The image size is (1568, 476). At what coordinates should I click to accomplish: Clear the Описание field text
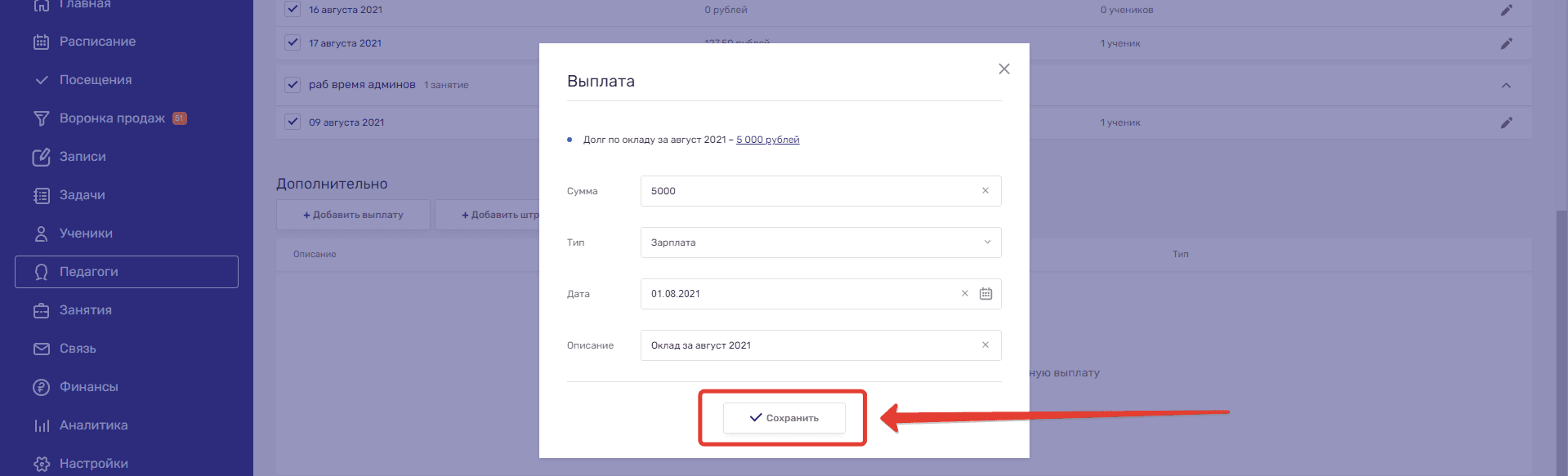pos(985,345)
